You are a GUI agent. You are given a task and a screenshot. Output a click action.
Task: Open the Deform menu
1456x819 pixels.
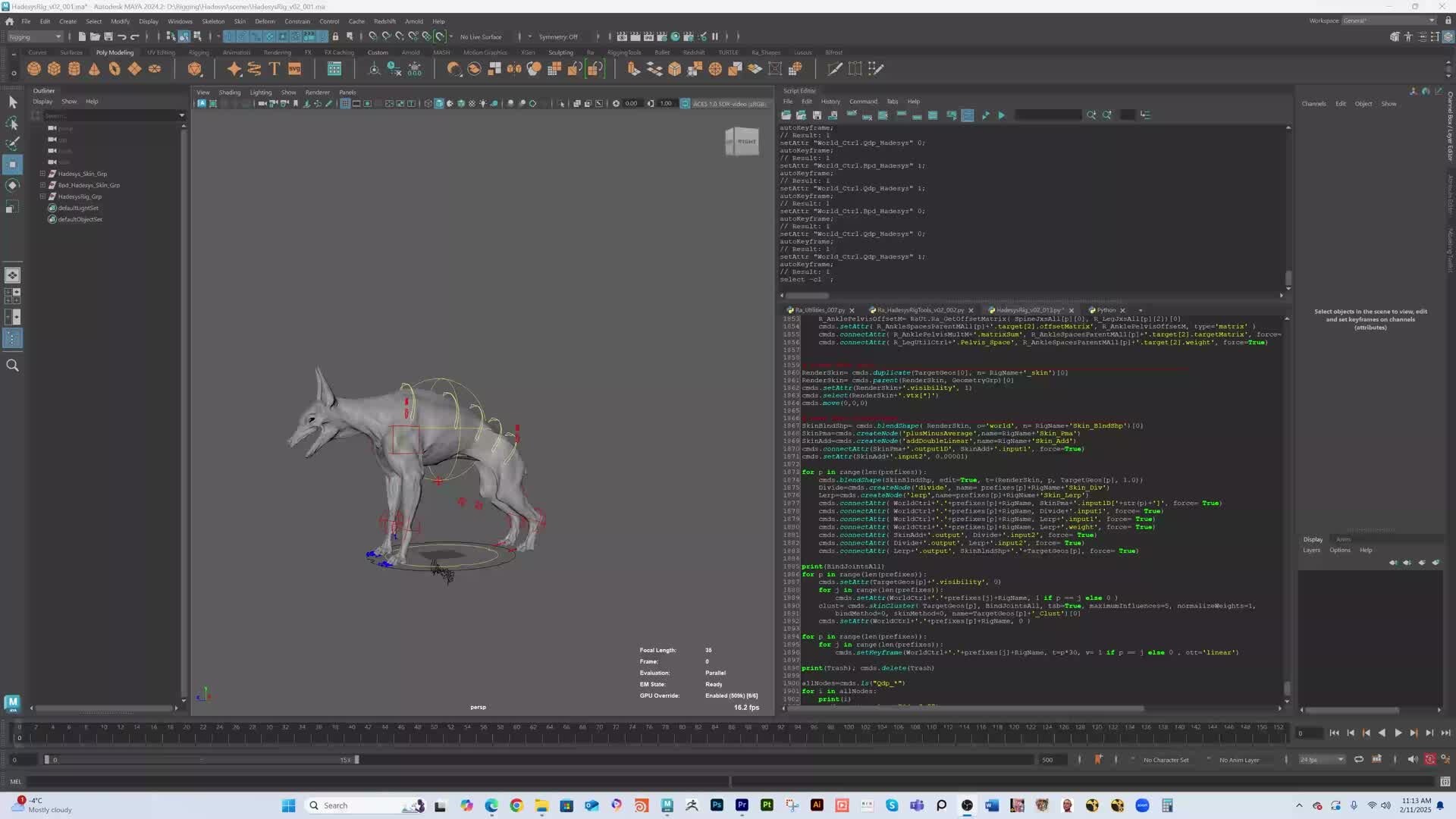265,21
